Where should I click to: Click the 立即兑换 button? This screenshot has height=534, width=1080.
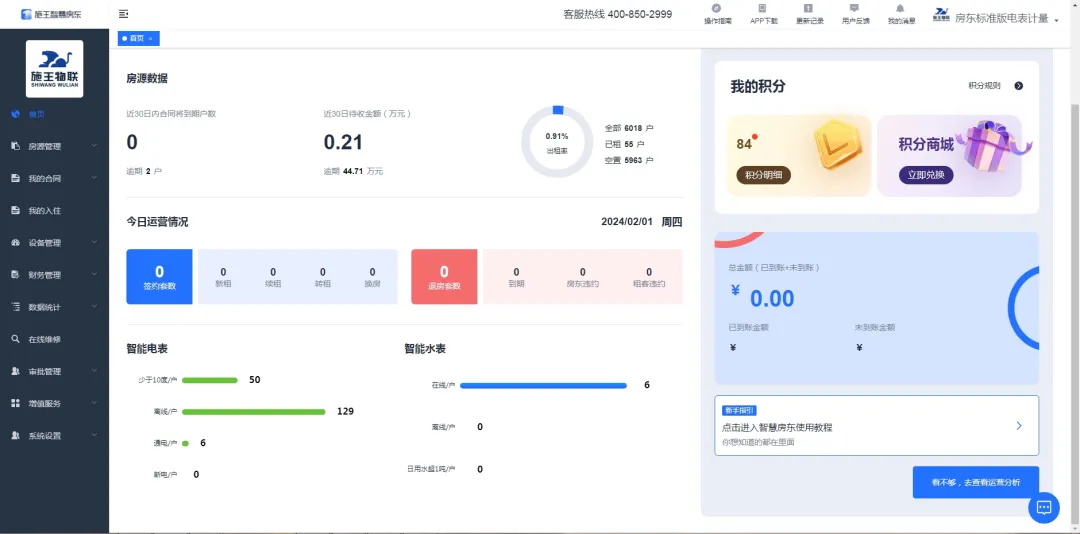[926, 175]
